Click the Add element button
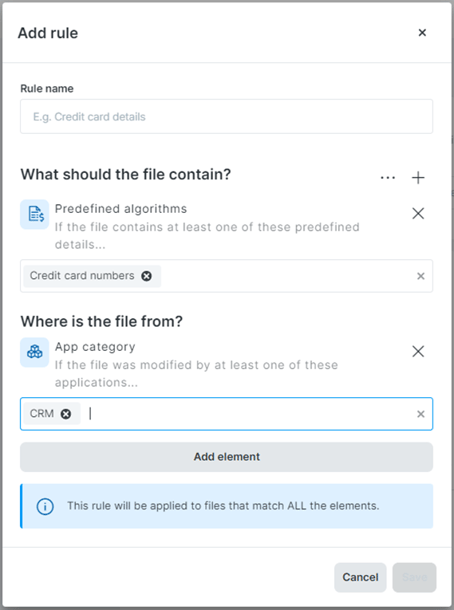The image size is (454, 610). point(226,457)
